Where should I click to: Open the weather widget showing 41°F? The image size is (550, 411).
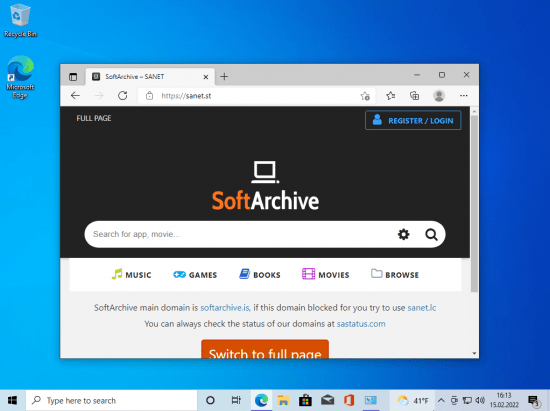413,400
